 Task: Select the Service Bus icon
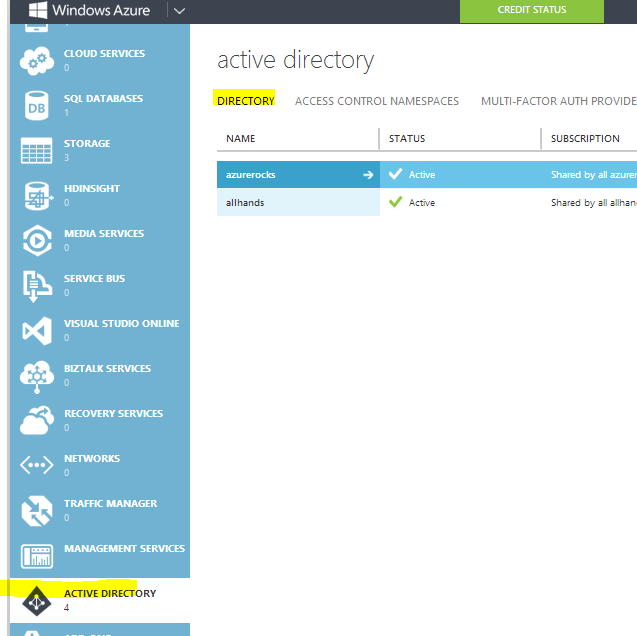click(x=37, y=286)
